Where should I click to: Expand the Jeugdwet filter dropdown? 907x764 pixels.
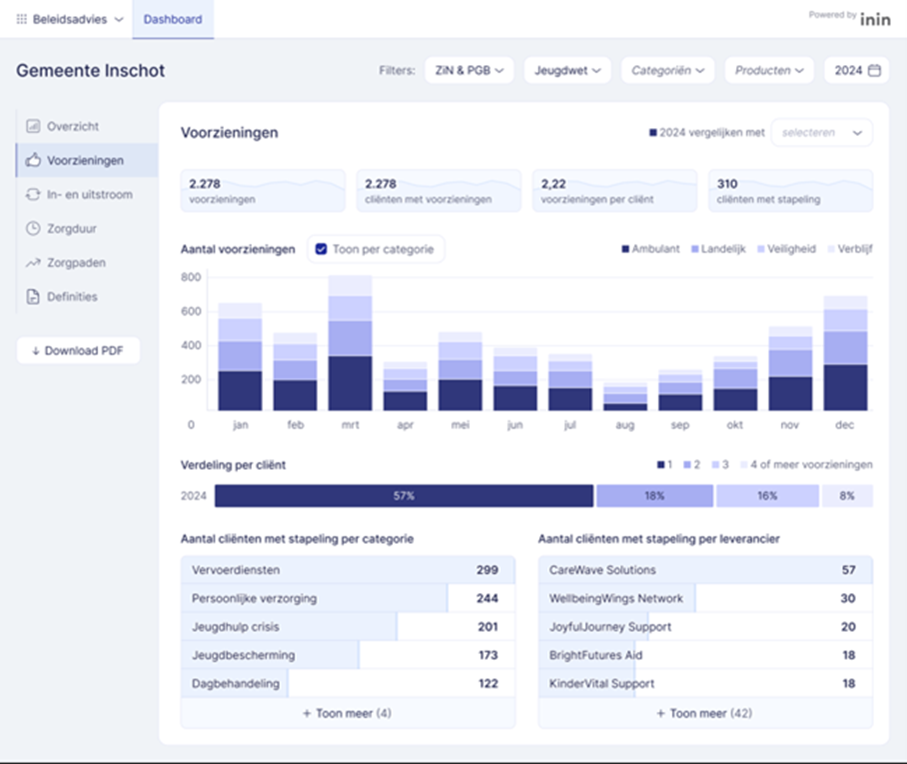tap(566, 71)
